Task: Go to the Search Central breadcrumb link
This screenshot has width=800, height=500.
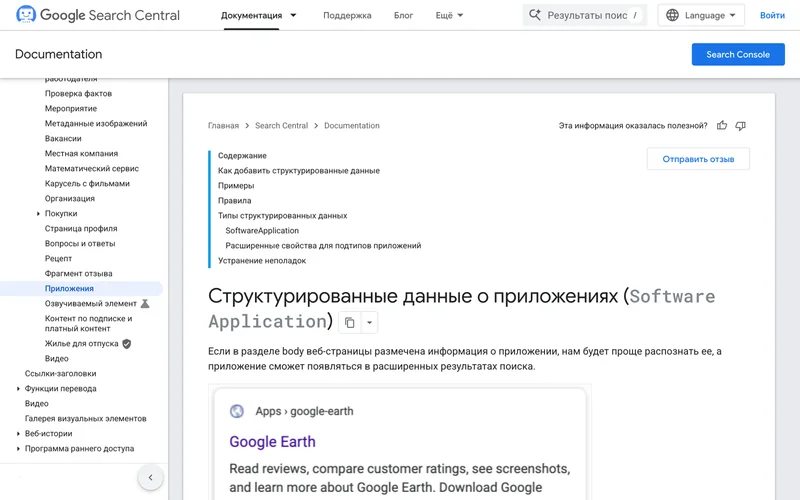Action: (x=281, y=126)
